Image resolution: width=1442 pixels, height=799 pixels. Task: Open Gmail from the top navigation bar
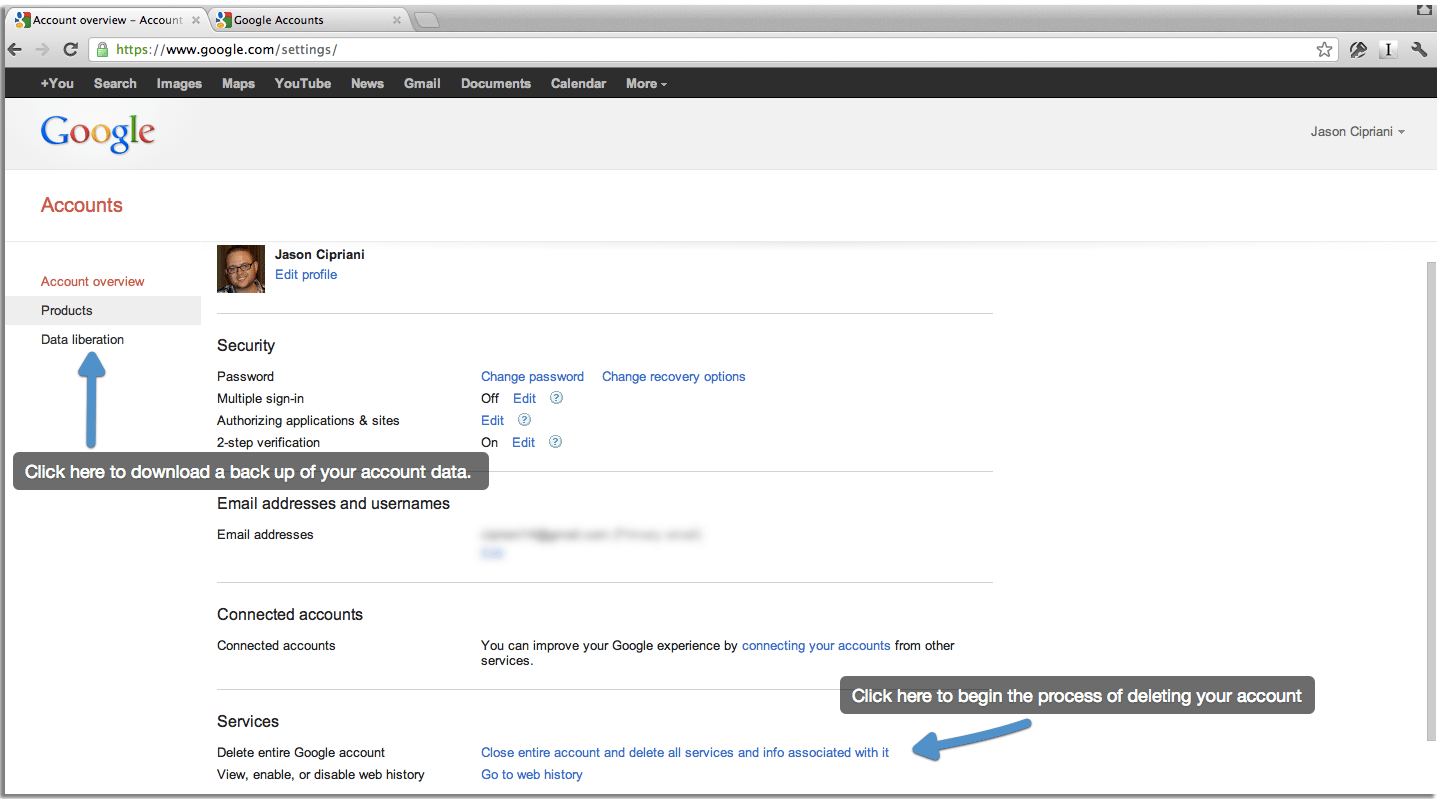422,84
